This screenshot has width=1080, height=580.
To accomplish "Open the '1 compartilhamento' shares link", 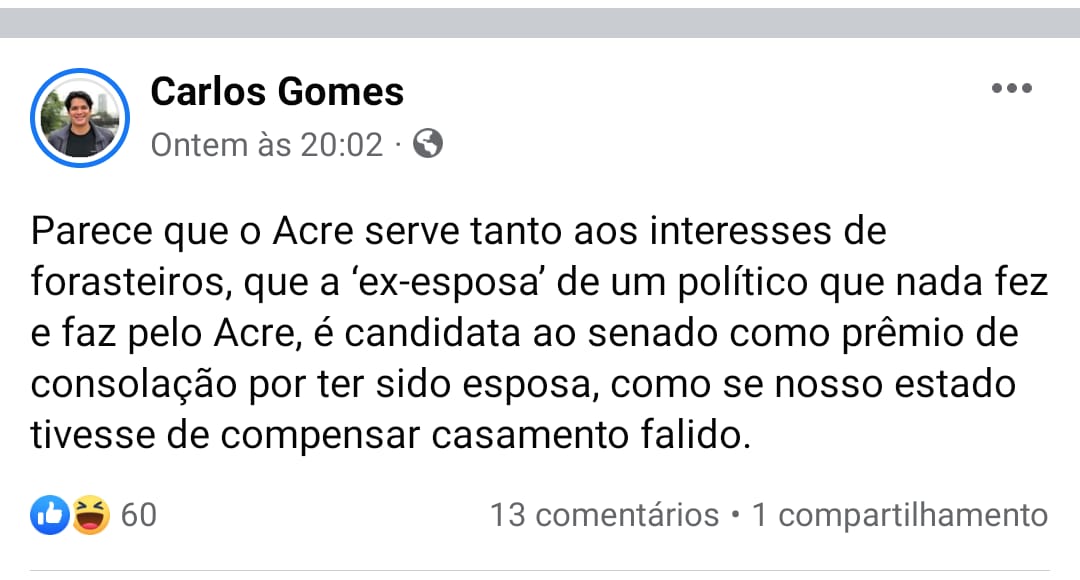I will click(899, 516).
